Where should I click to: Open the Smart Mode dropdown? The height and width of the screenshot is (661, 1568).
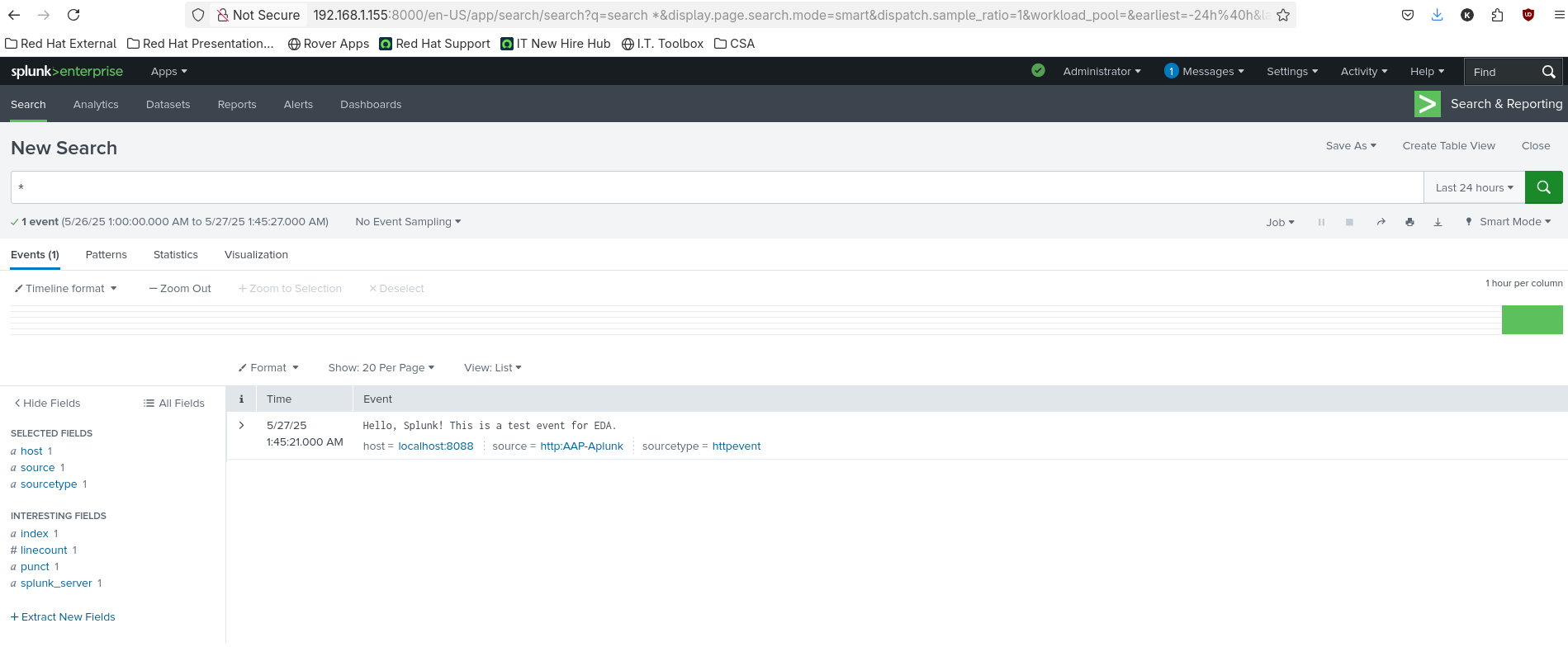[1509, 222]
